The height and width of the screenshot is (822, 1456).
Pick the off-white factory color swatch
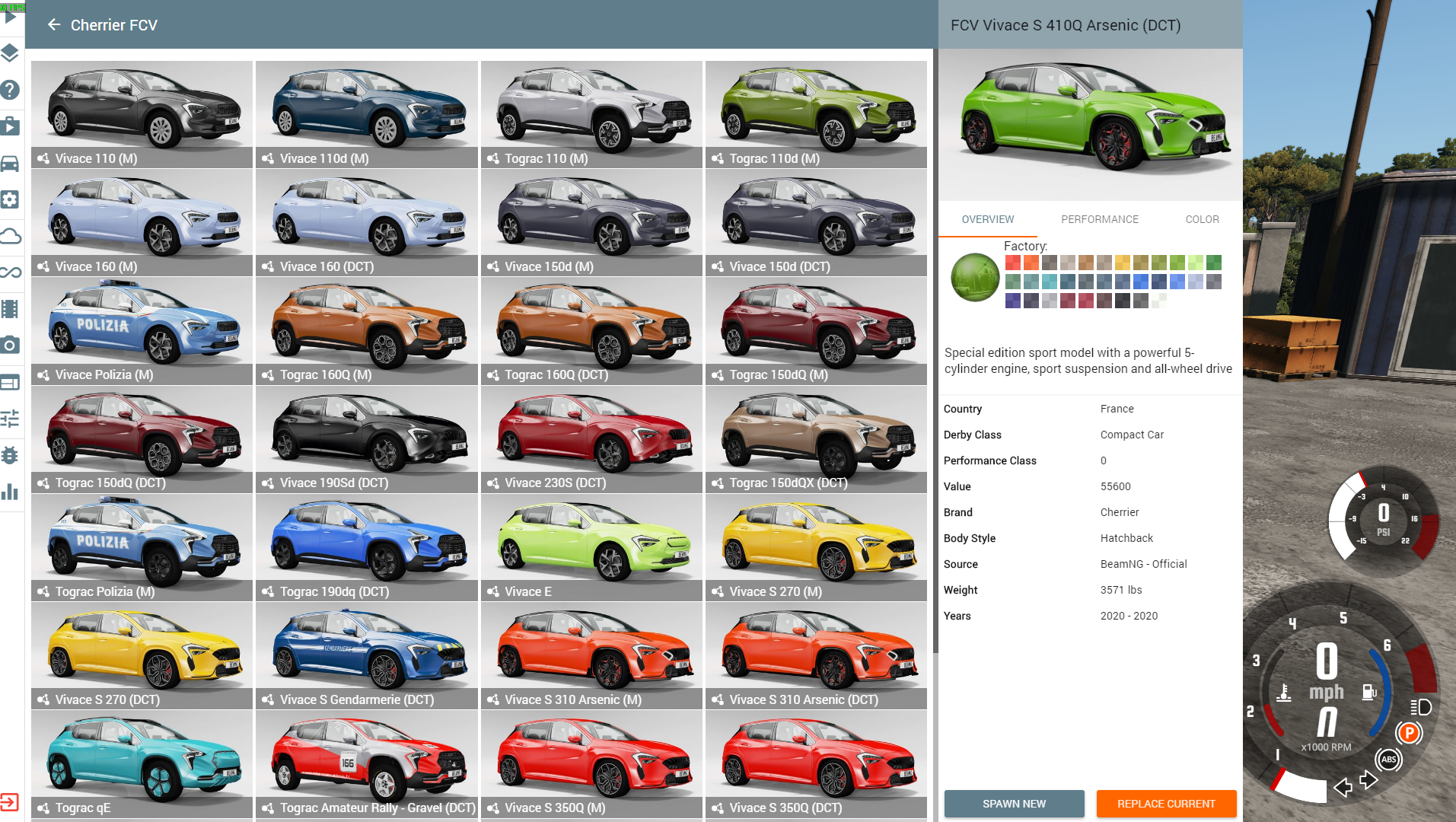[1159, 301]
